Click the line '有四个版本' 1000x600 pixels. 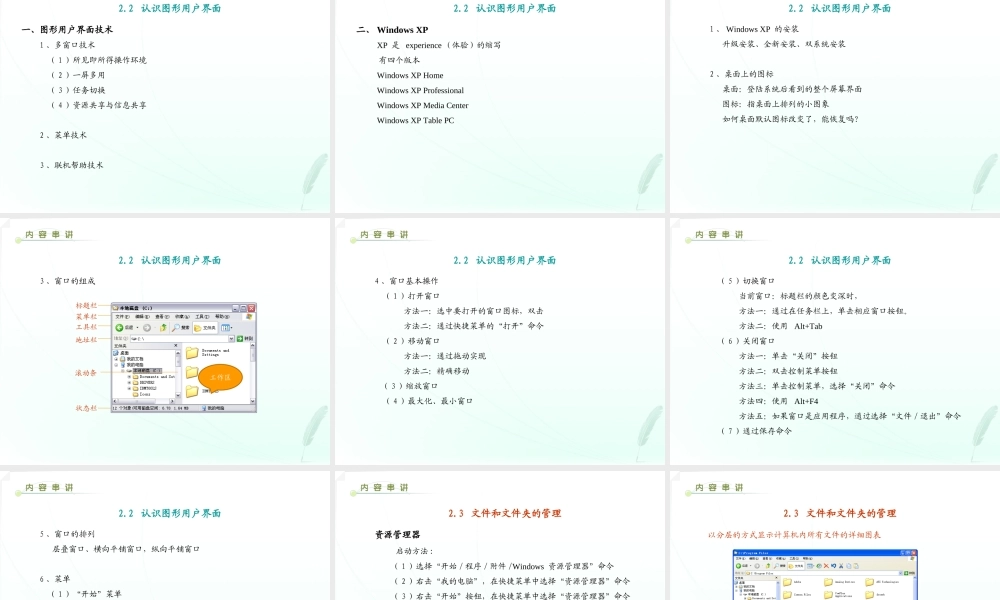pyautogui.click(x=399, y=60)
